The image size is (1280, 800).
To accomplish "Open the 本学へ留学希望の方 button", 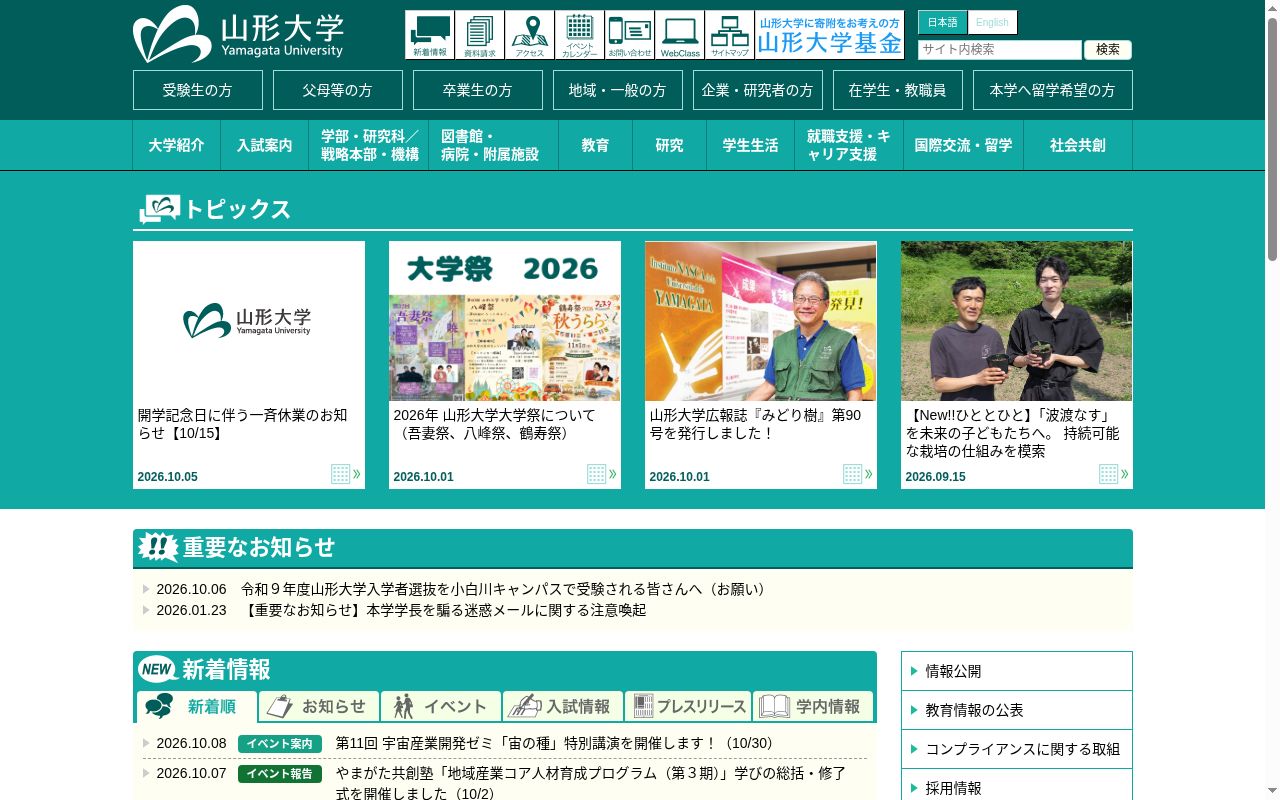I will tap(1053, 90).
